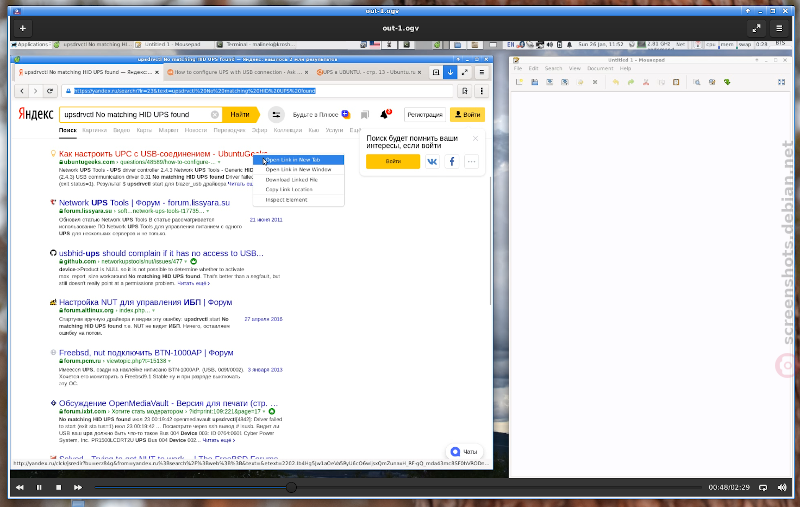Select 'Download Linked File' context menu item
The width and height of the screenshot is (800, 507).
298,180
